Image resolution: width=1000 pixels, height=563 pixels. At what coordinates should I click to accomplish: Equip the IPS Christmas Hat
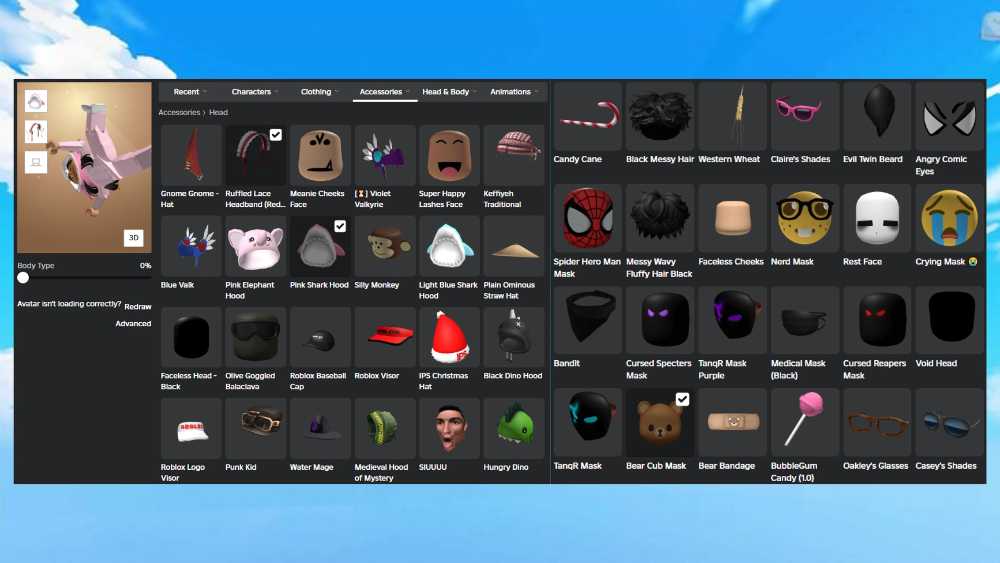448,337
